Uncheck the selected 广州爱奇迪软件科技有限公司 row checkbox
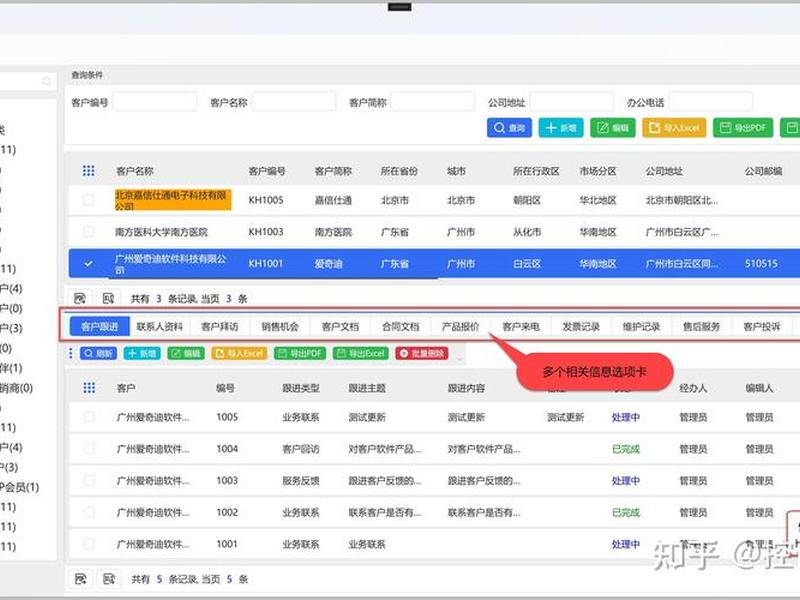This screenshot has height=600, width=800. point(89,263)
